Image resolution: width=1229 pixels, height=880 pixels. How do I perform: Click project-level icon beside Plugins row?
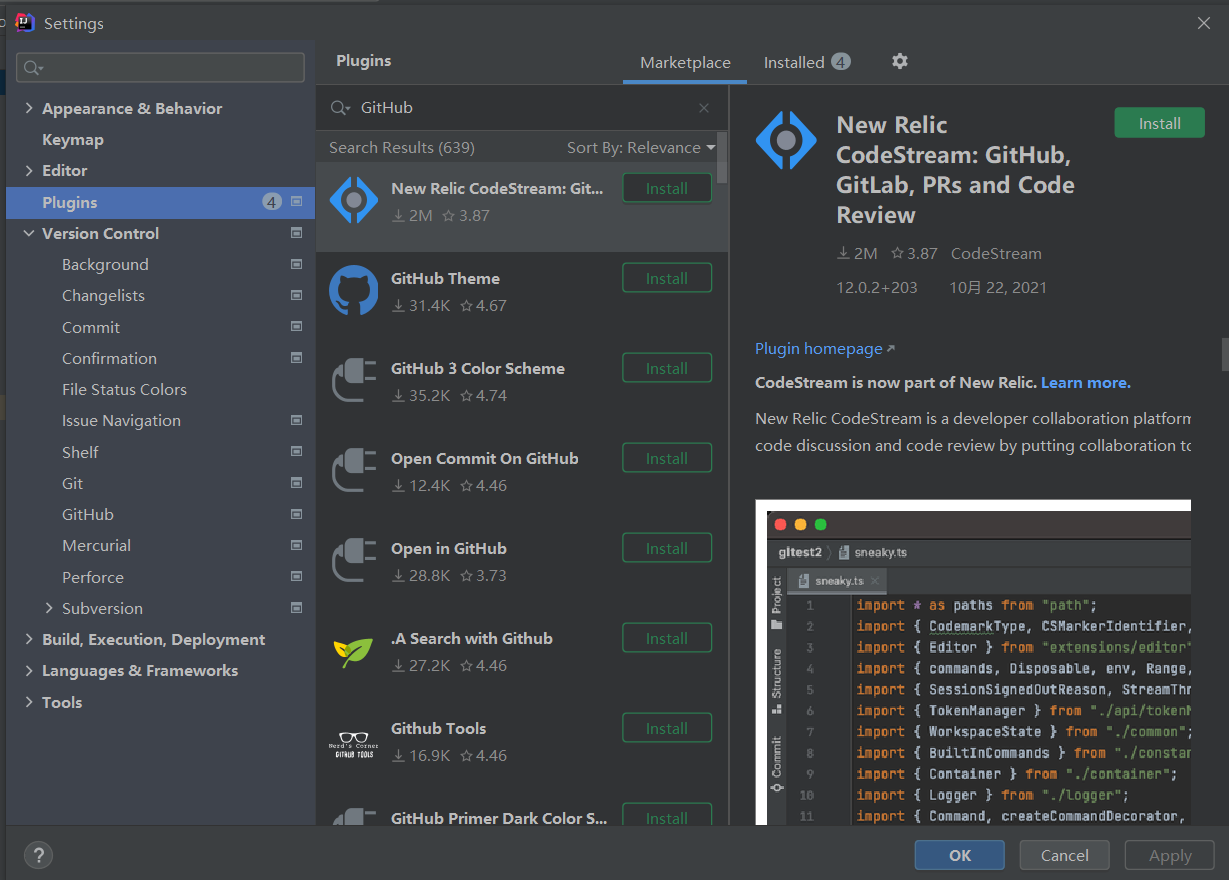pos(296,202)
